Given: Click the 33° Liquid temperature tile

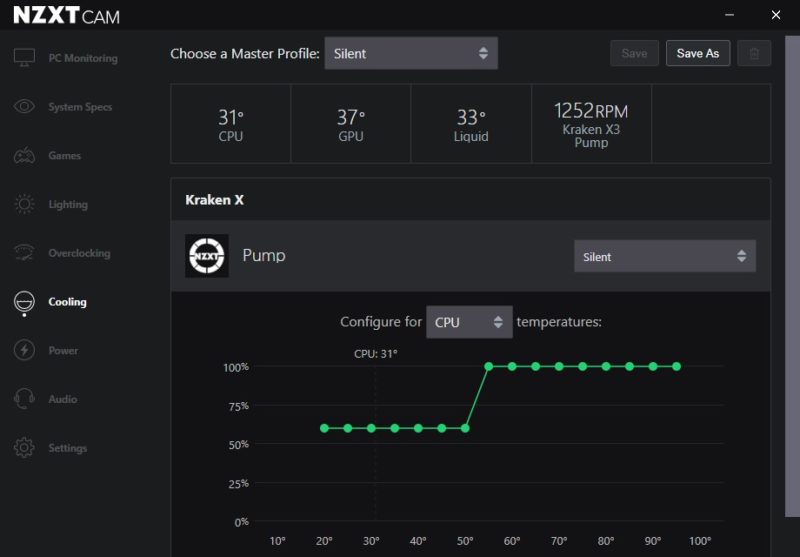Looking at the screenshot, I should coord(471,124).
